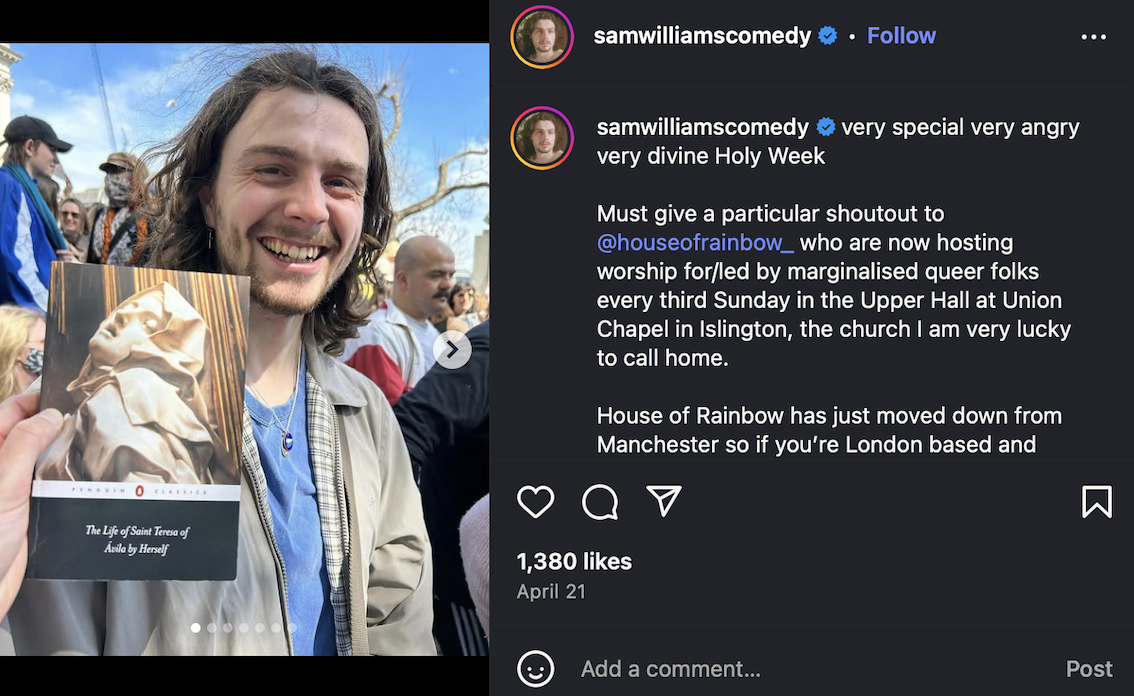View who liked by clicking 1,380 likes
The width and height of the screenshot is (1134, 696).
tap(574, 561)
